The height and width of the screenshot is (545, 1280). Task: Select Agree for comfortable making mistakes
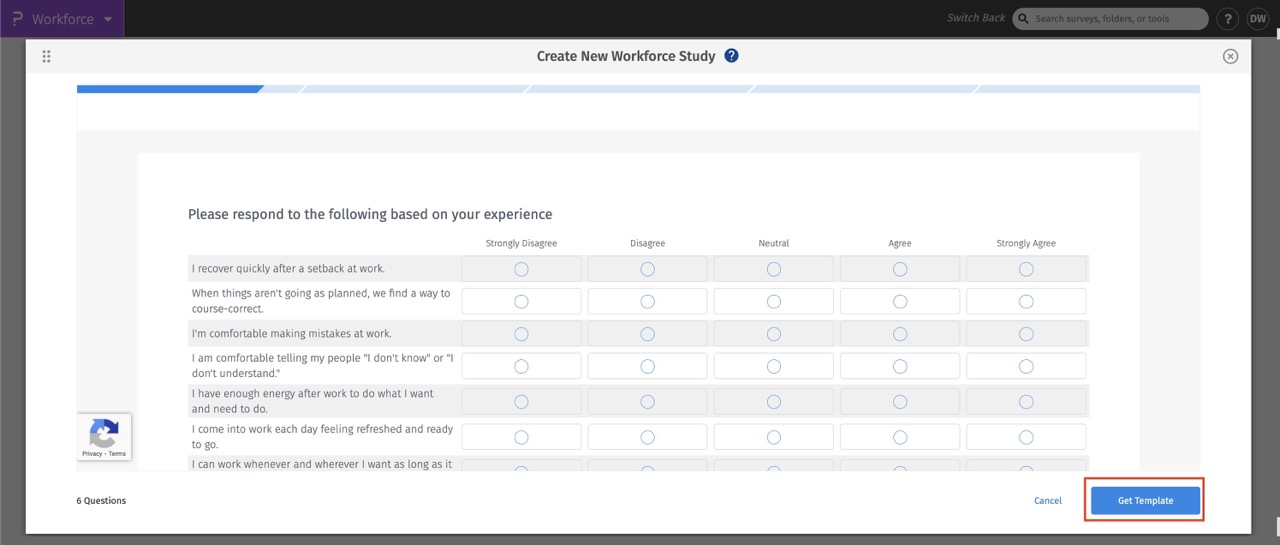coord(900,334)
